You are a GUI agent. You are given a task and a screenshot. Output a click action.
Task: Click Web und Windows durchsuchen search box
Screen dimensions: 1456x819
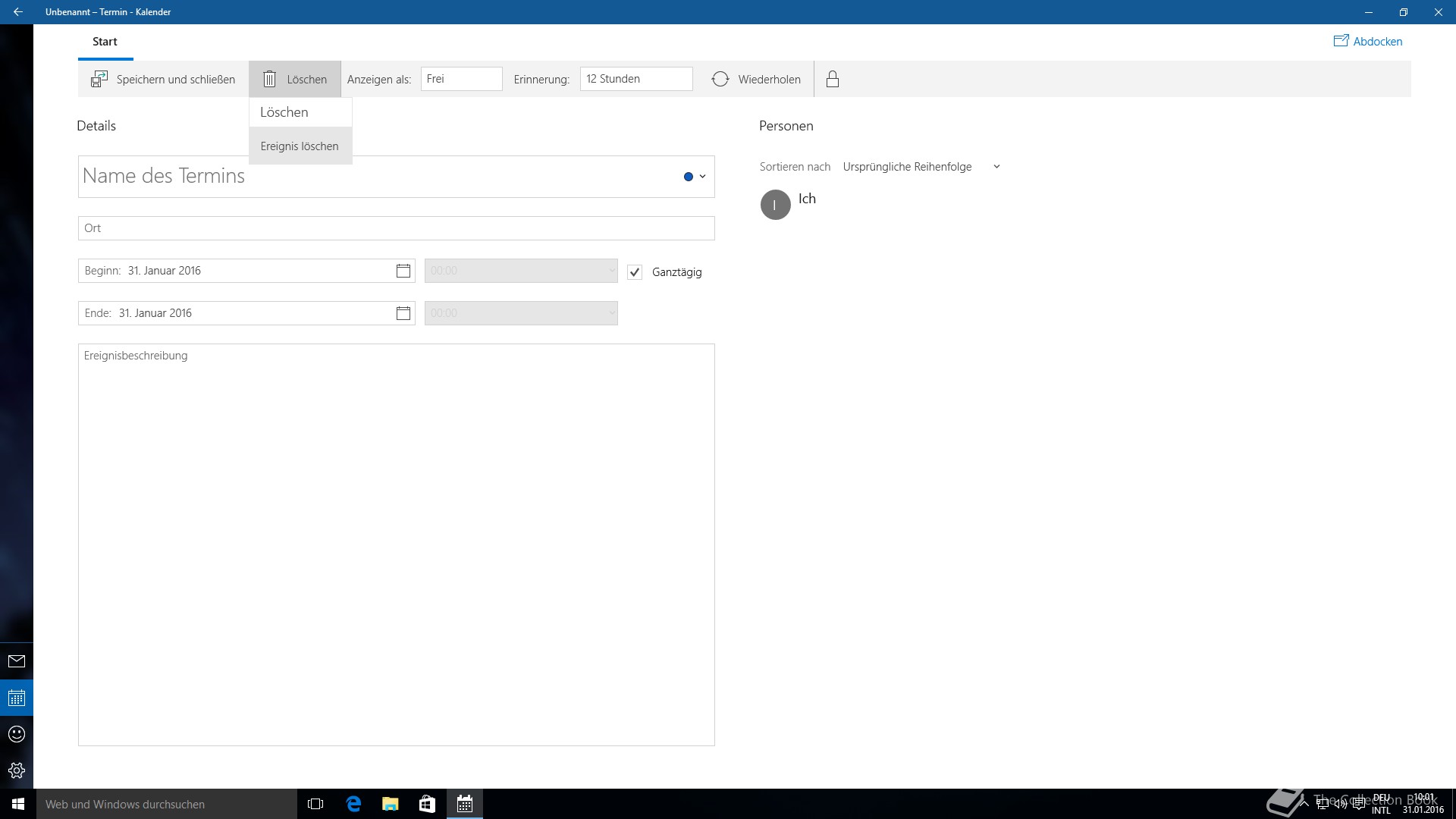(167, 804)
